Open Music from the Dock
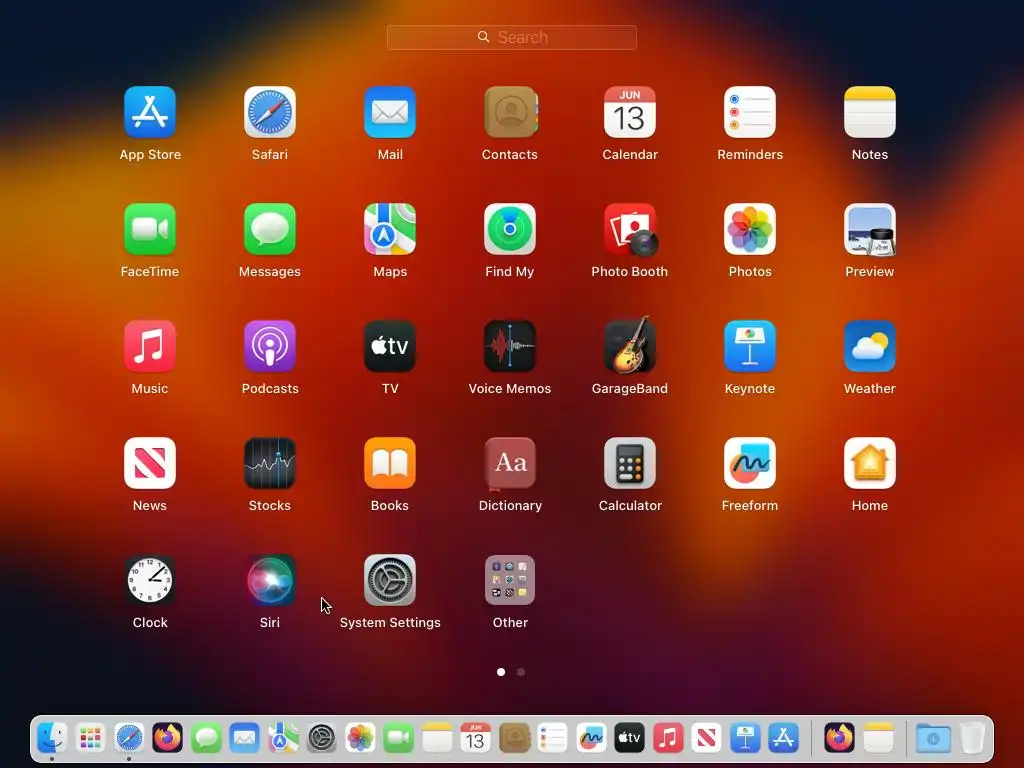1024x768 pixels. pos(668,739)
